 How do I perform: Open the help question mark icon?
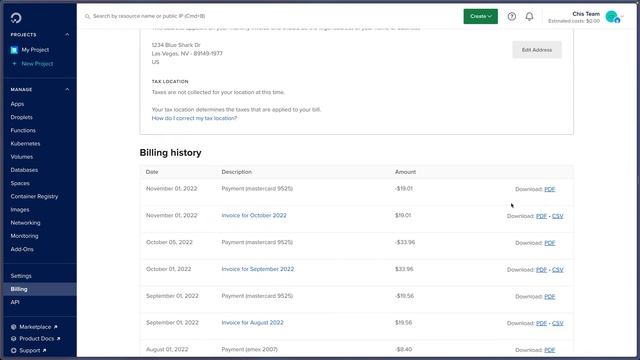click(x=511, y=16)
